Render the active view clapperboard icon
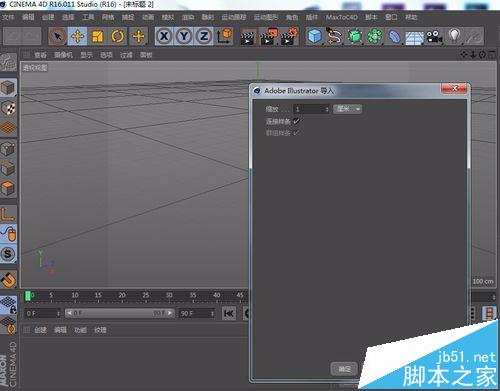Image resolution: width=500 pixels, height=391 pixels. 248,37
